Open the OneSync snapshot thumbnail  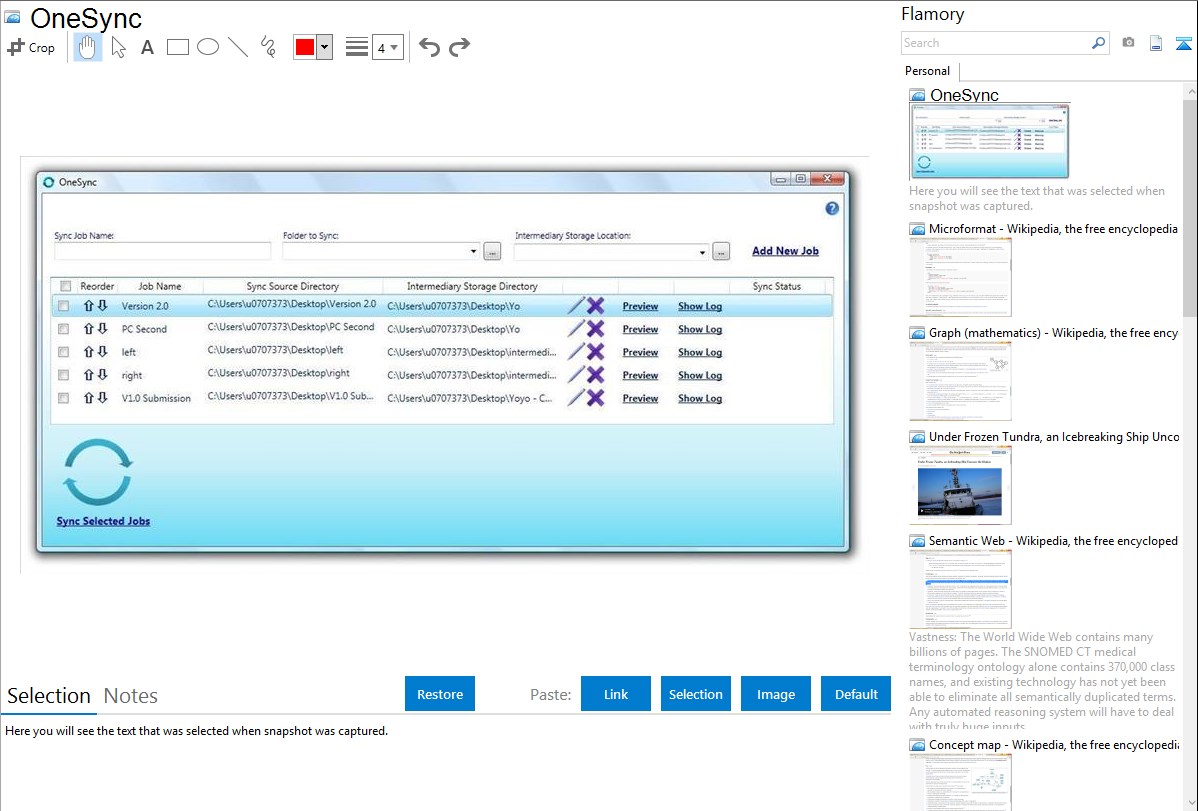coord(989,141)
